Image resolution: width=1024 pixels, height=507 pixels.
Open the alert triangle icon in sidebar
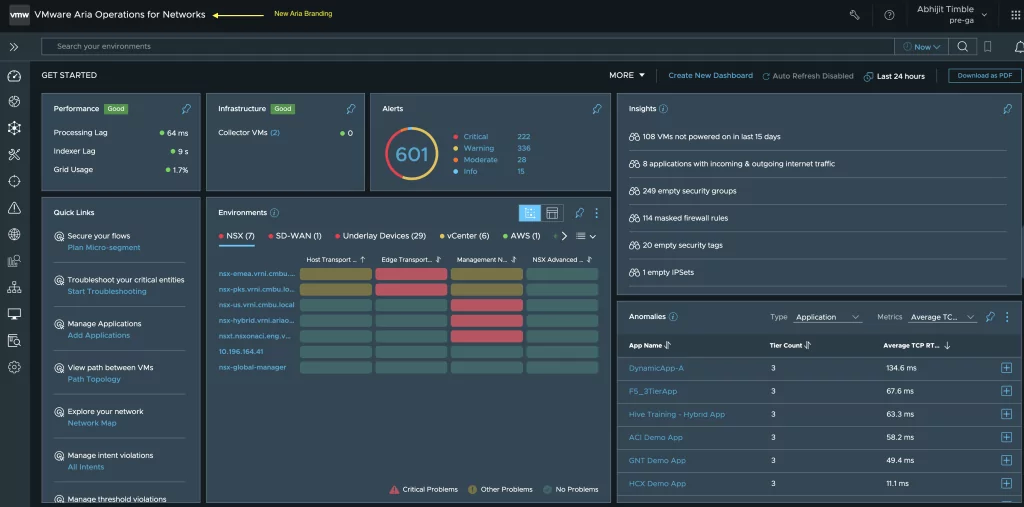click(14, 208)
